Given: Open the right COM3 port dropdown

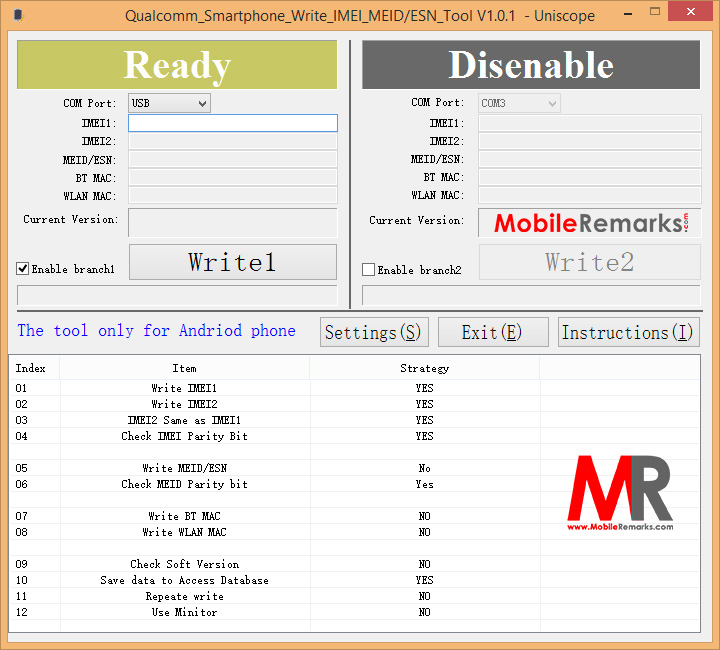Looking at the screenshot, I should tap(519, 103).
